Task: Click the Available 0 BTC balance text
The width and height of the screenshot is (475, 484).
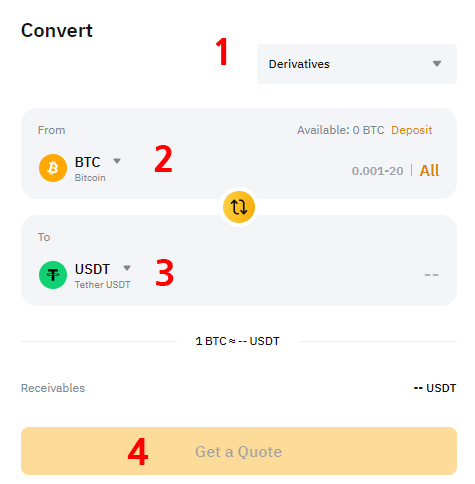Action: point(340,130)
